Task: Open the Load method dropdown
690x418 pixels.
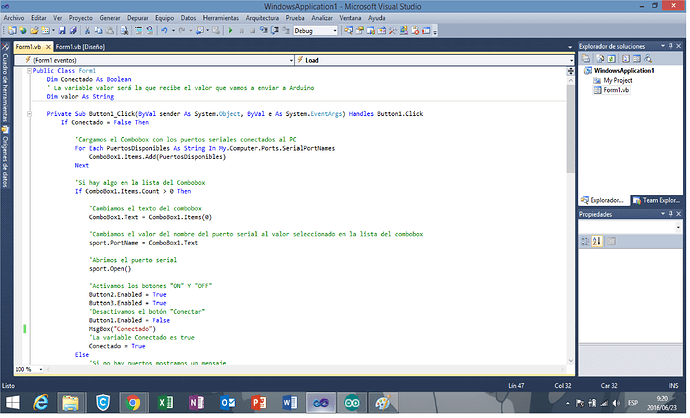Action: point(573,61)
